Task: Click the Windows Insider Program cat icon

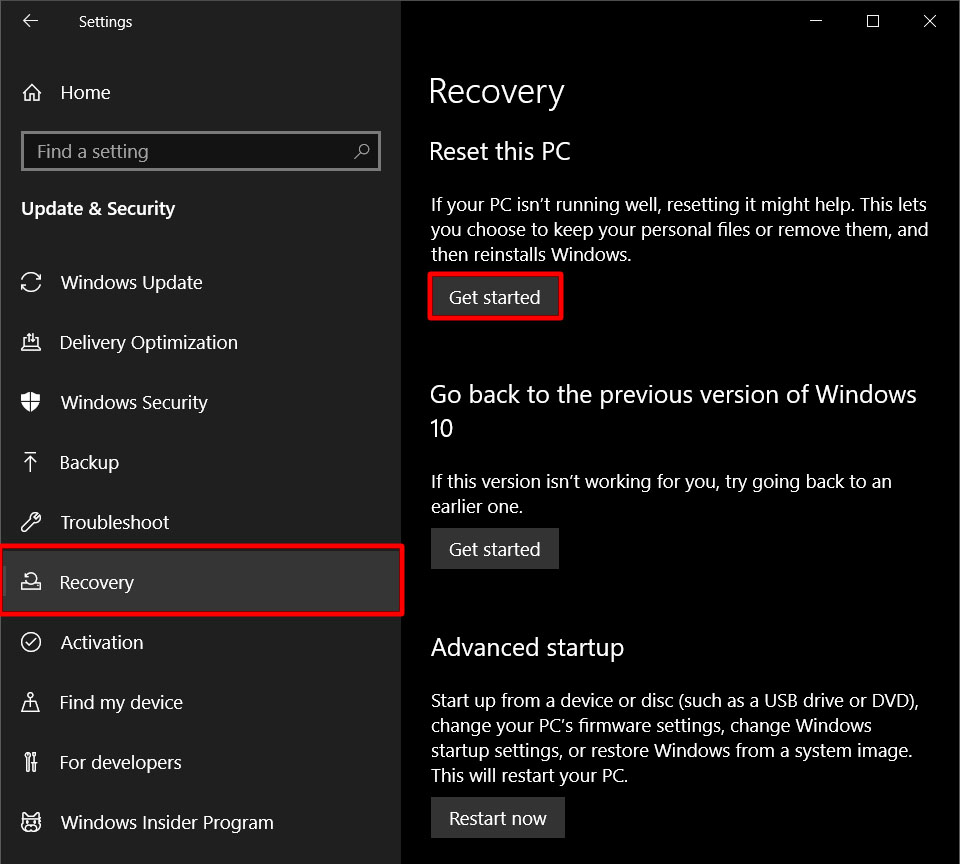Action: (31, 823)
